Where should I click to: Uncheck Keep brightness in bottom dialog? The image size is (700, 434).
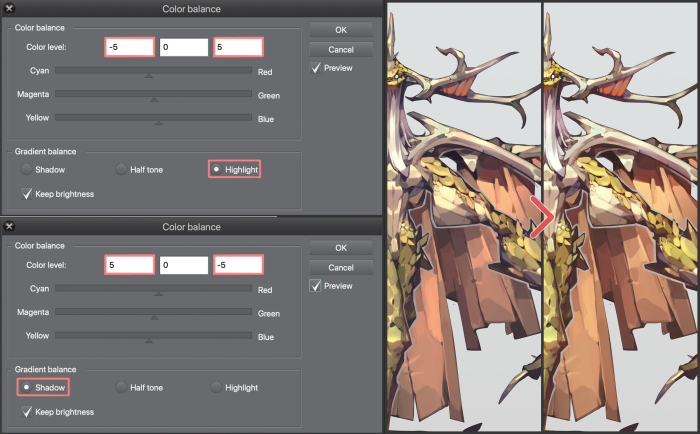pyautogui.click(x=27, y=411)
